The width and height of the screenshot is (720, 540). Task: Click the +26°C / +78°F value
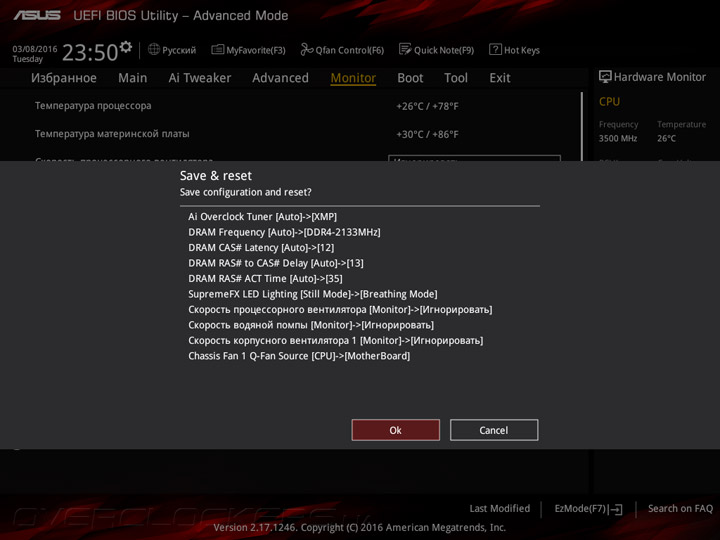[427, 107]
